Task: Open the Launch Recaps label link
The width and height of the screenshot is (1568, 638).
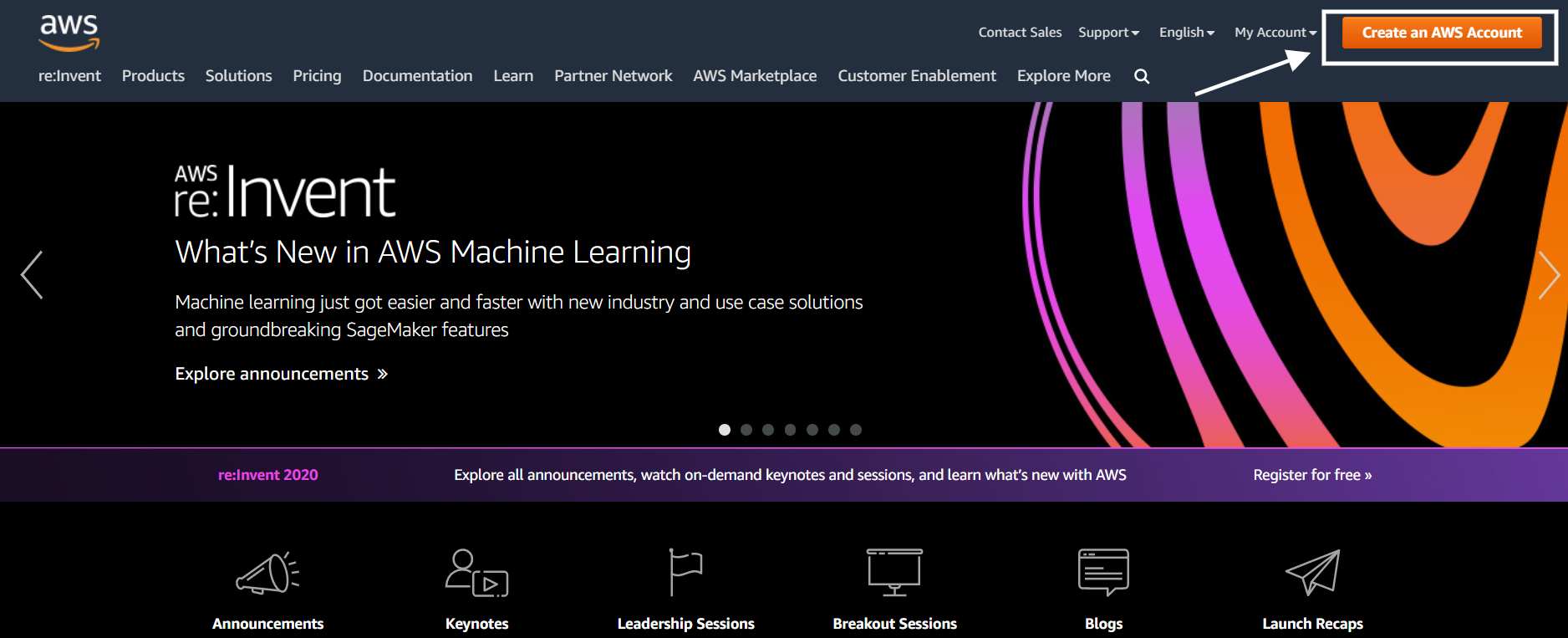Action: (x=1312, y=624)
